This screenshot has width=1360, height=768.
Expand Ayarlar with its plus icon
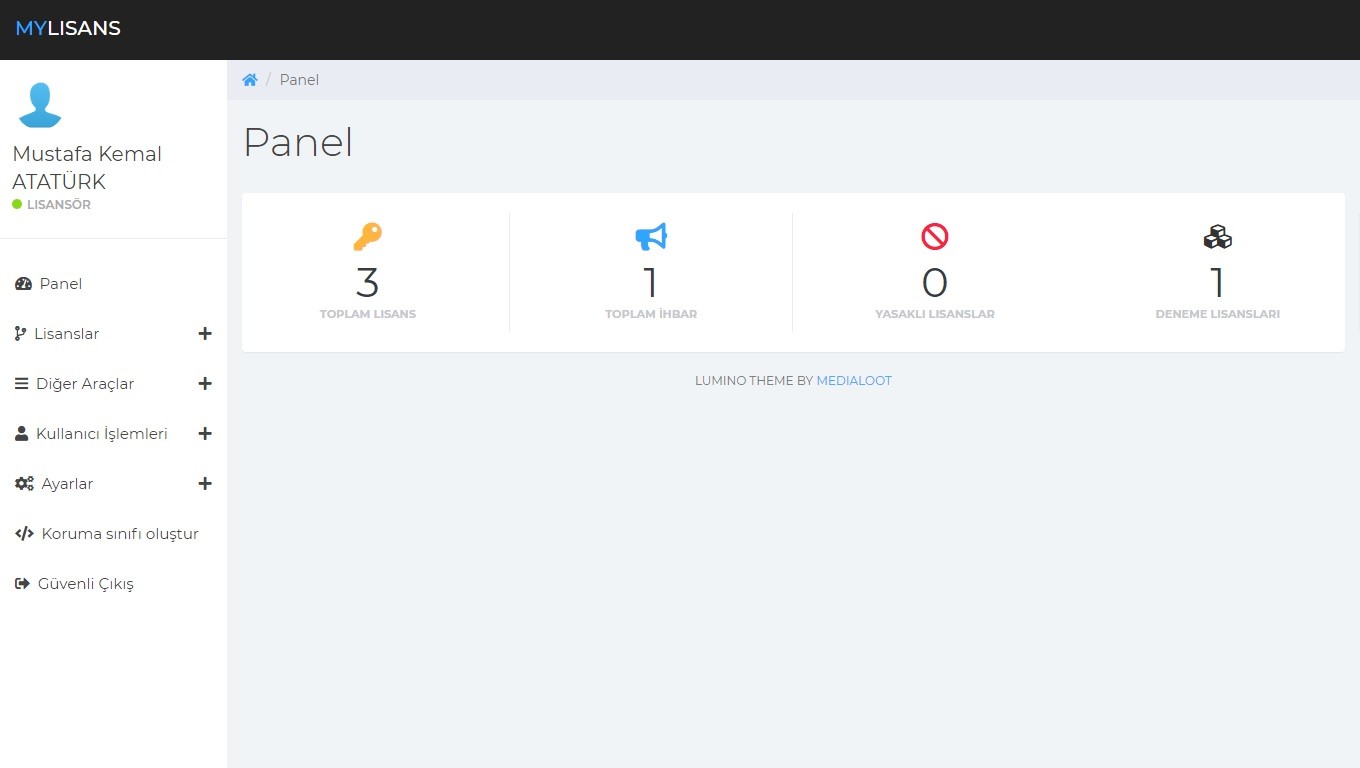tap(205, 484)
